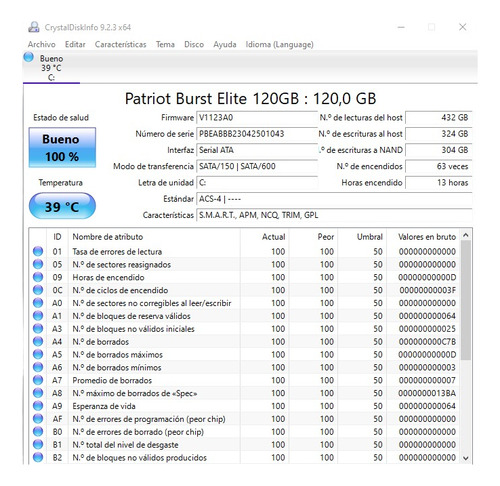This screenshot has width=500, height=486.
Task: Click raw value 000000000C7B
Action: [x=427, y=342]
